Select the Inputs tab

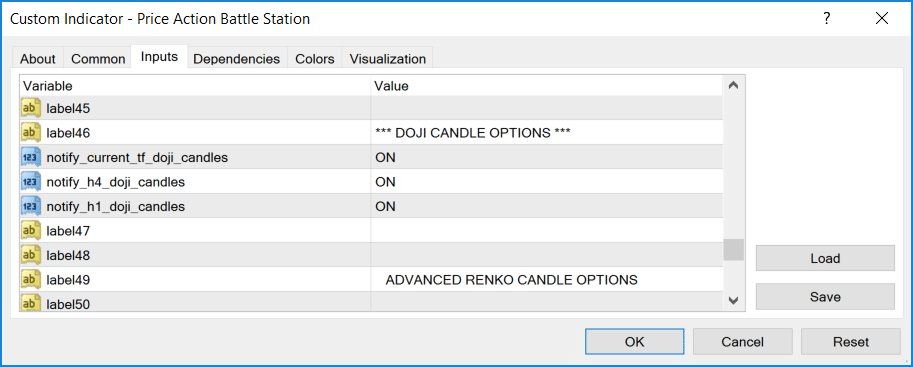(x=159, y=57)
